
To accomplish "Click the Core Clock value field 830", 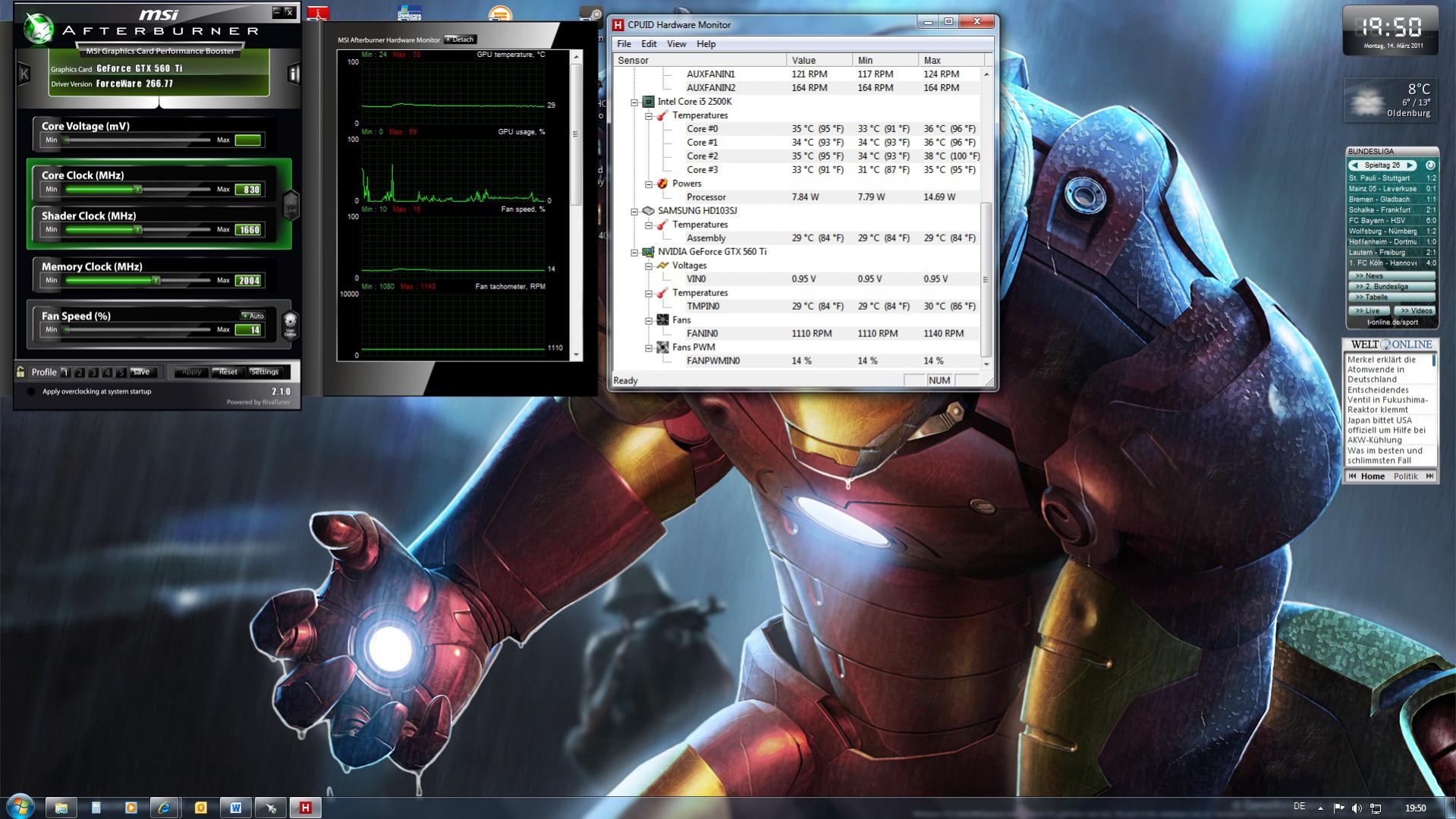I will click(x=249, y=190).
